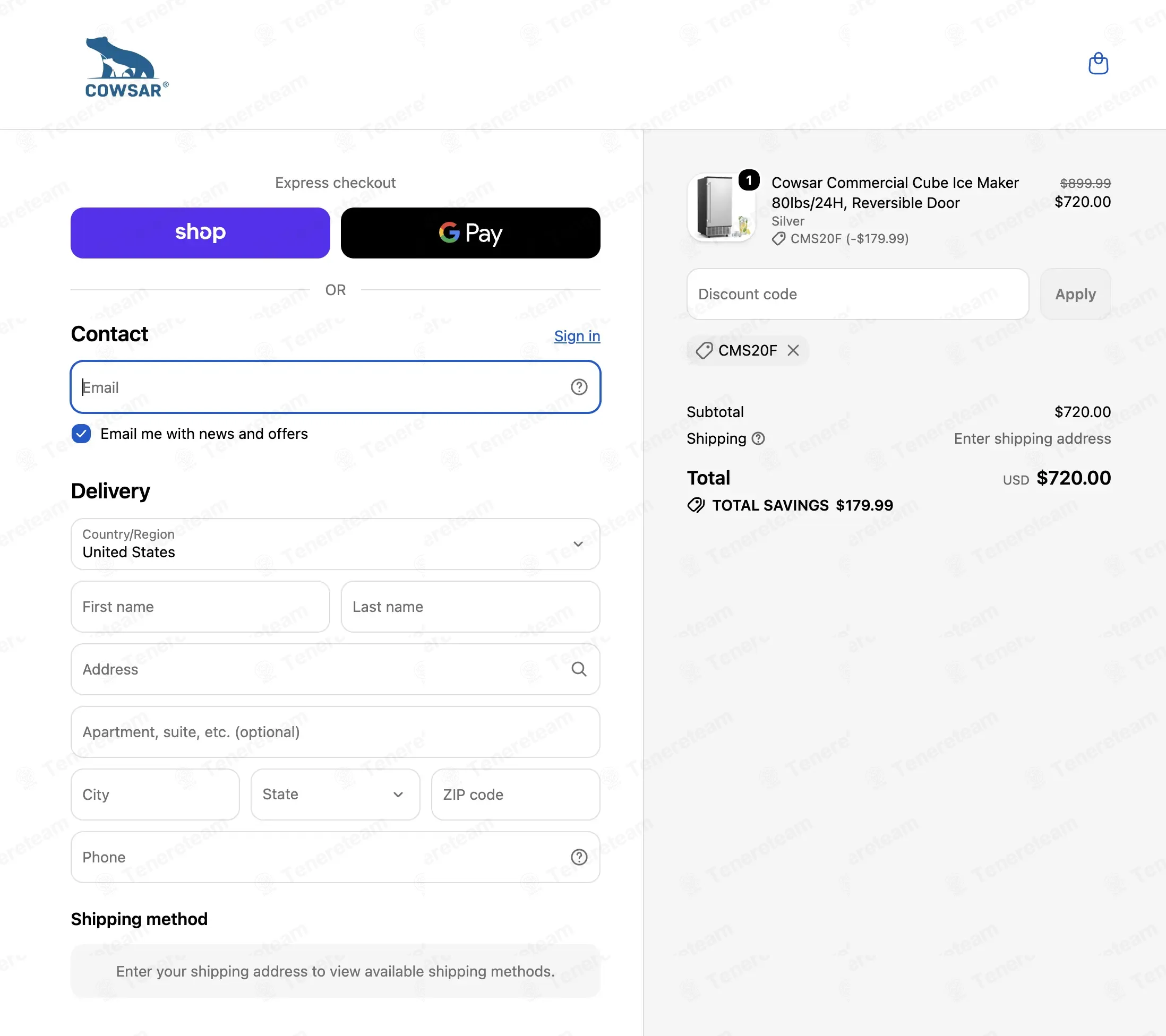Screen dimensions: 1166x1036
Task: Click the quantity badge on product thumbnail
Action: [749, 180]
